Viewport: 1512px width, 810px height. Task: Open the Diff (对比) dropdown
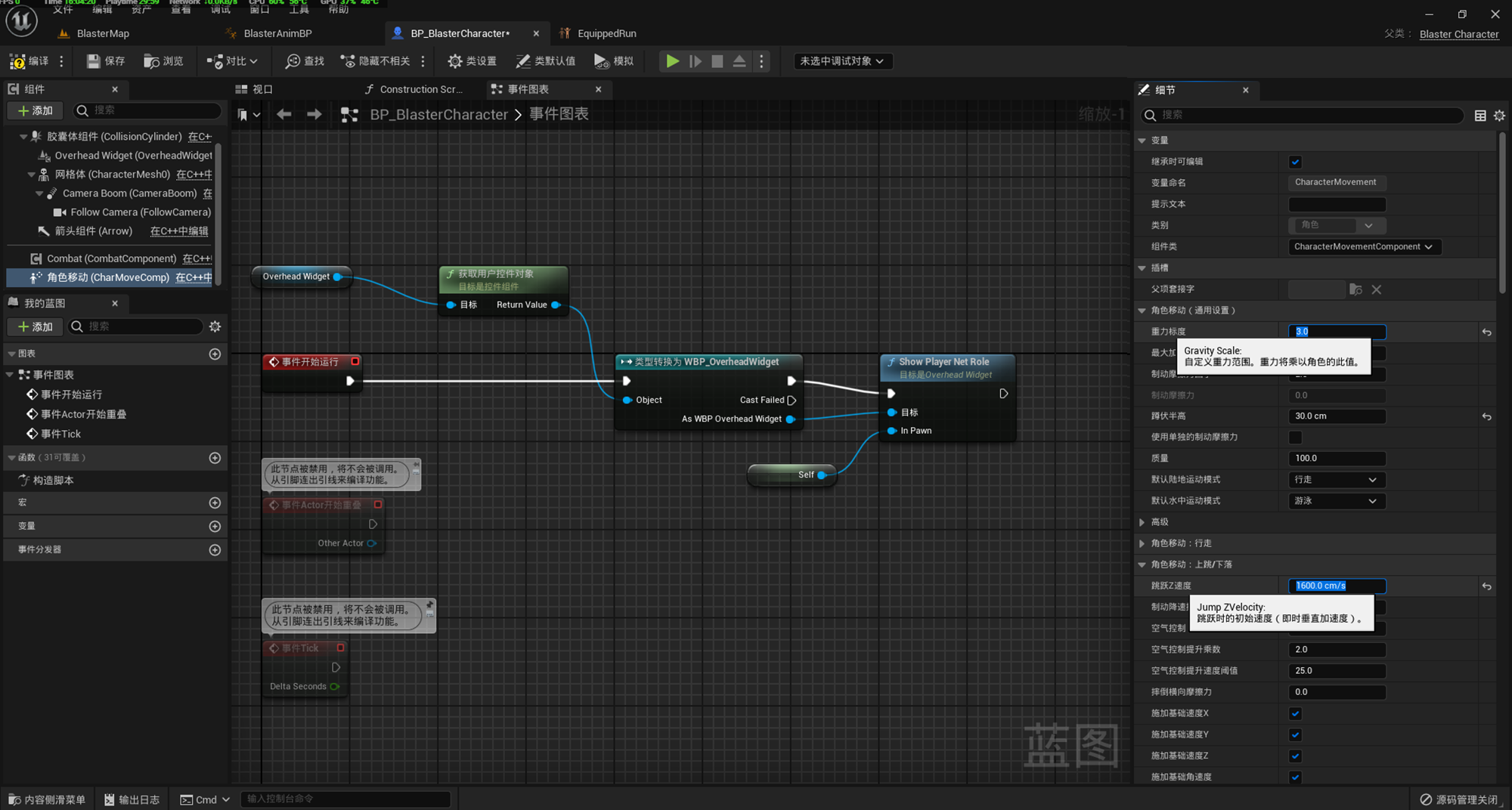(232, 61)
